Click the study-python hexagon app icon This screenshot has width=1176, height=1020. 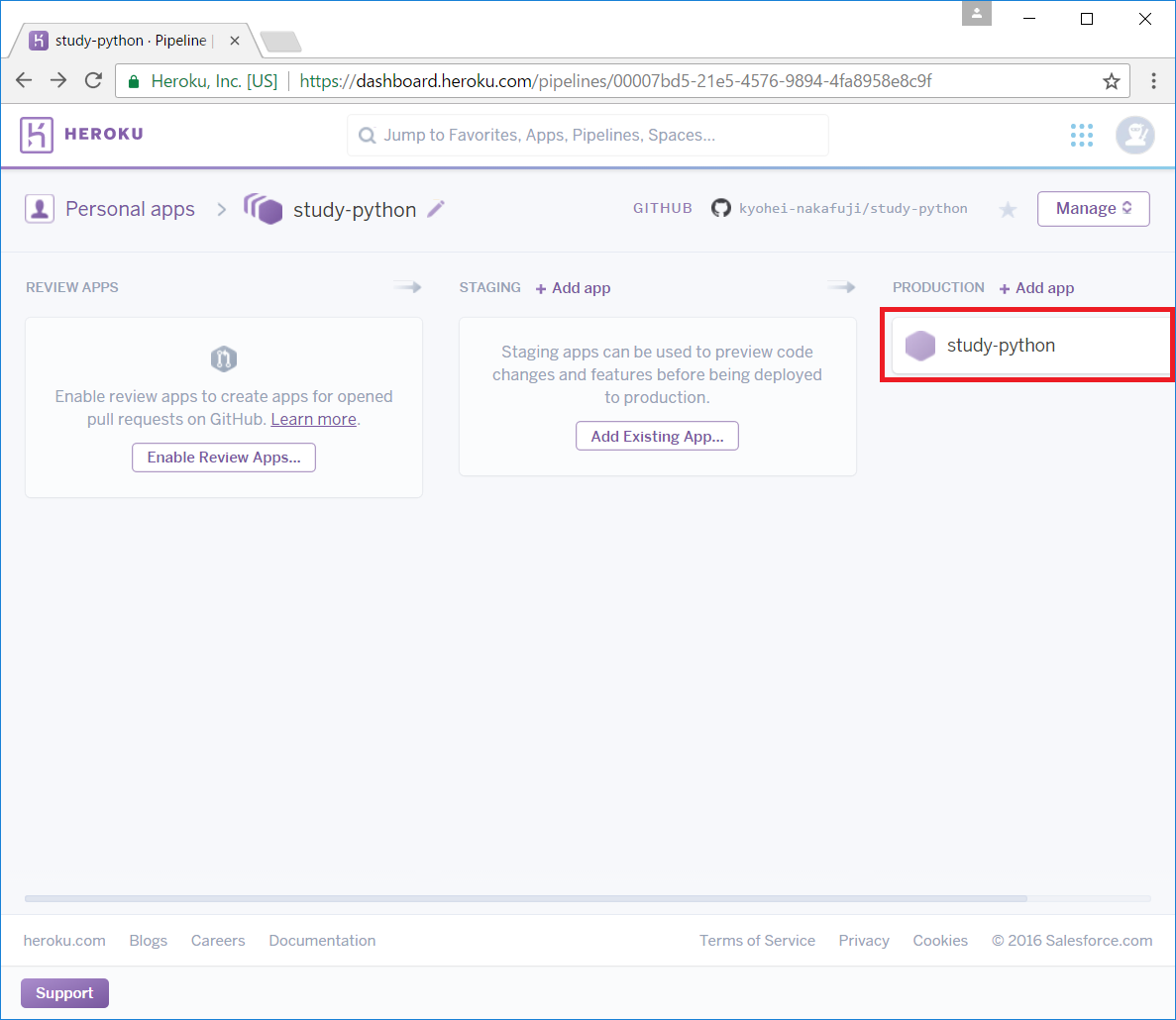[920, 346]
